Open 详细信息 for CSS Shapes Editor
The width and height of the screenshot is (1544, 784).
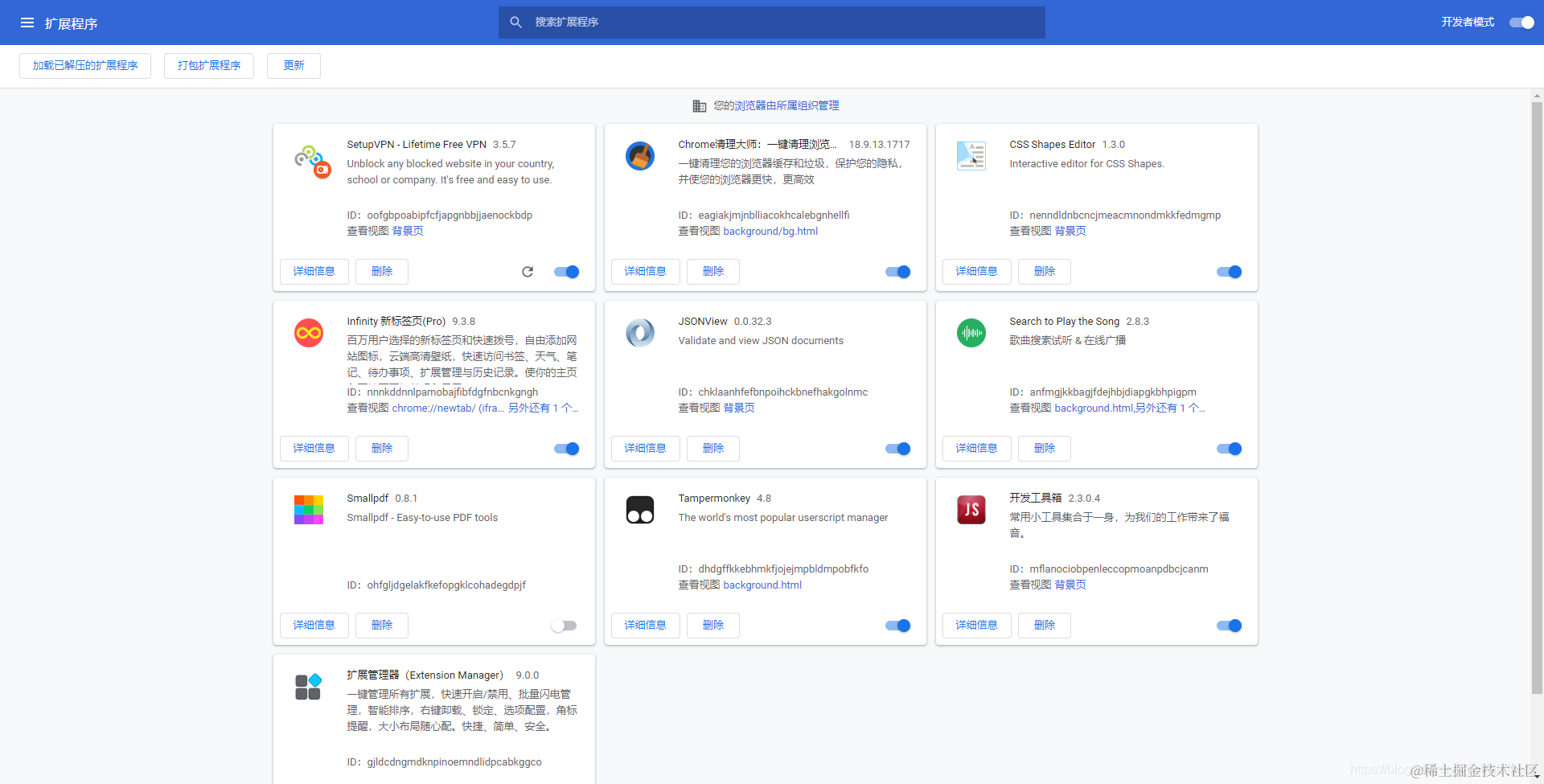pyautogui.click(x=977, y=272)
